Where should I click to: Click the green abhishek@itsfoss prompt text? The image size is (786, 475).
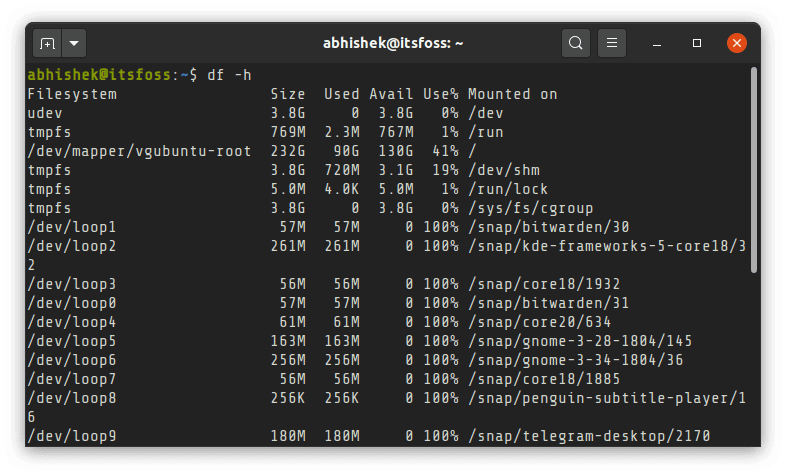point(100,75)
